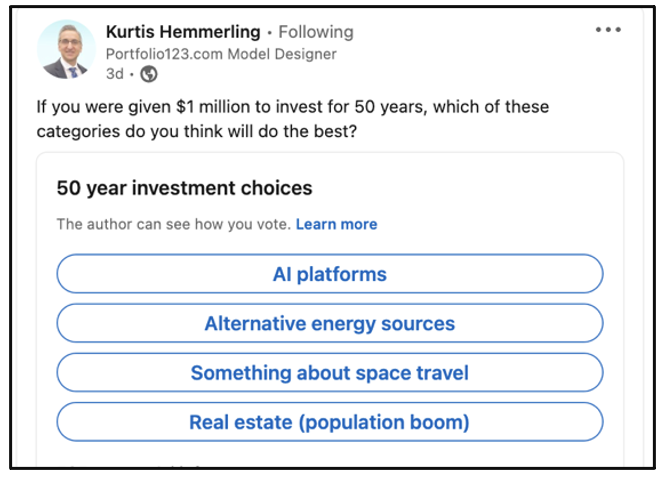The height and width of the screenshot is (480, 664).
Task: Click the Following status label
Action: 316,32
